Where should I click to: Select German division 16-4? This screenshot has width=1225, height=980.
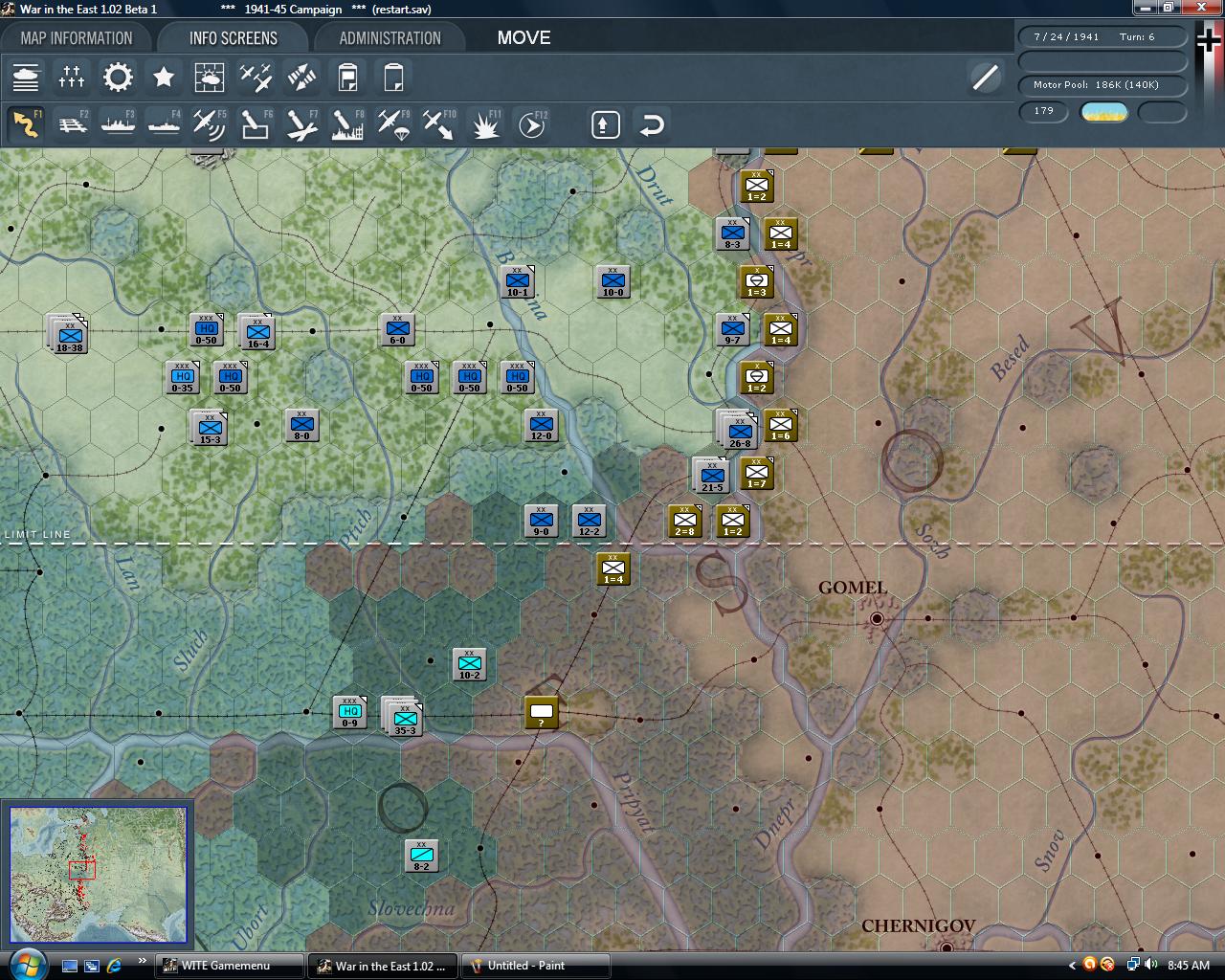pos(256,331)
